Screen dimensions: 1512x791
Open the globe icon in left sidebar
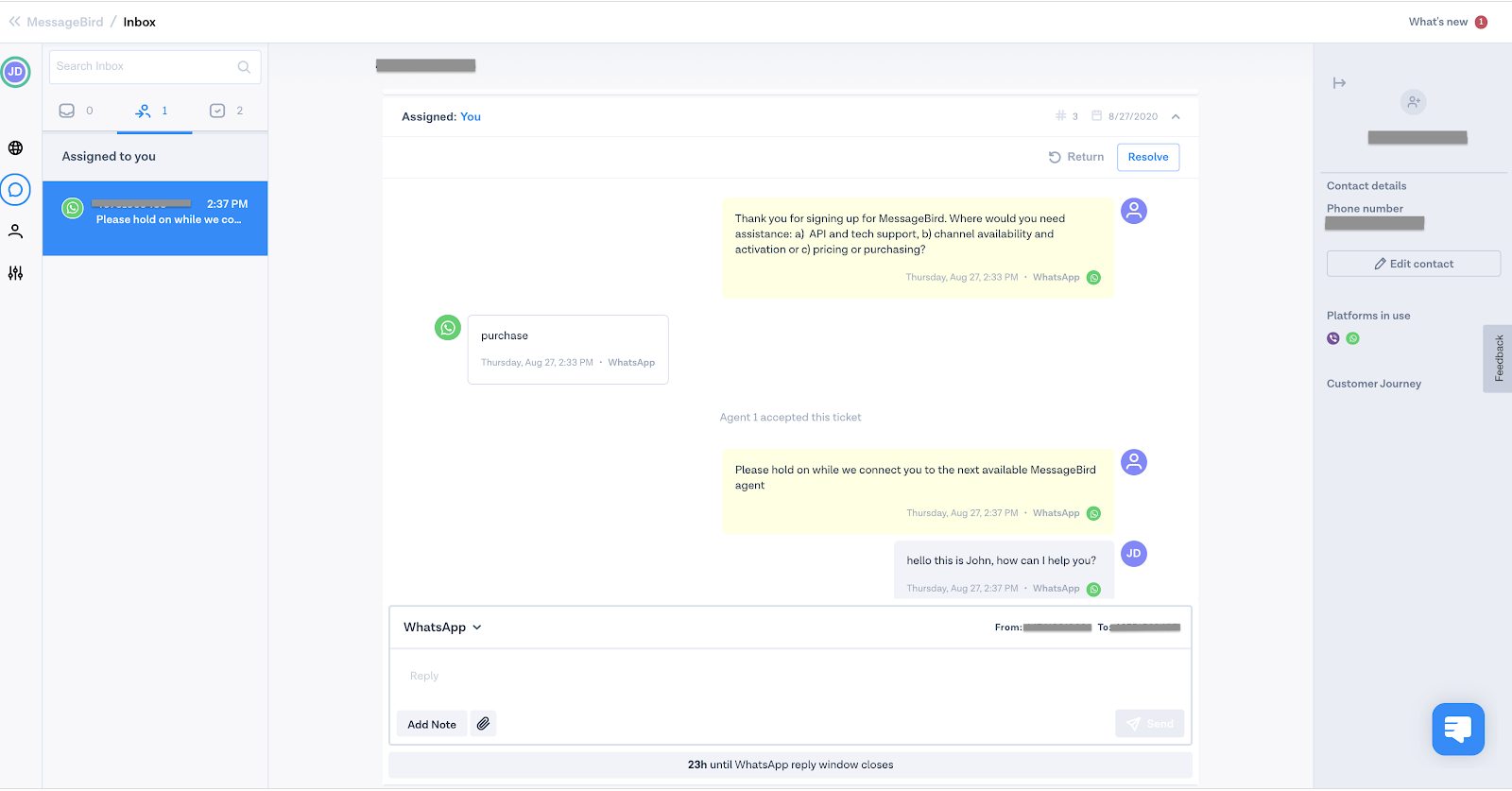tap(15, 147)
